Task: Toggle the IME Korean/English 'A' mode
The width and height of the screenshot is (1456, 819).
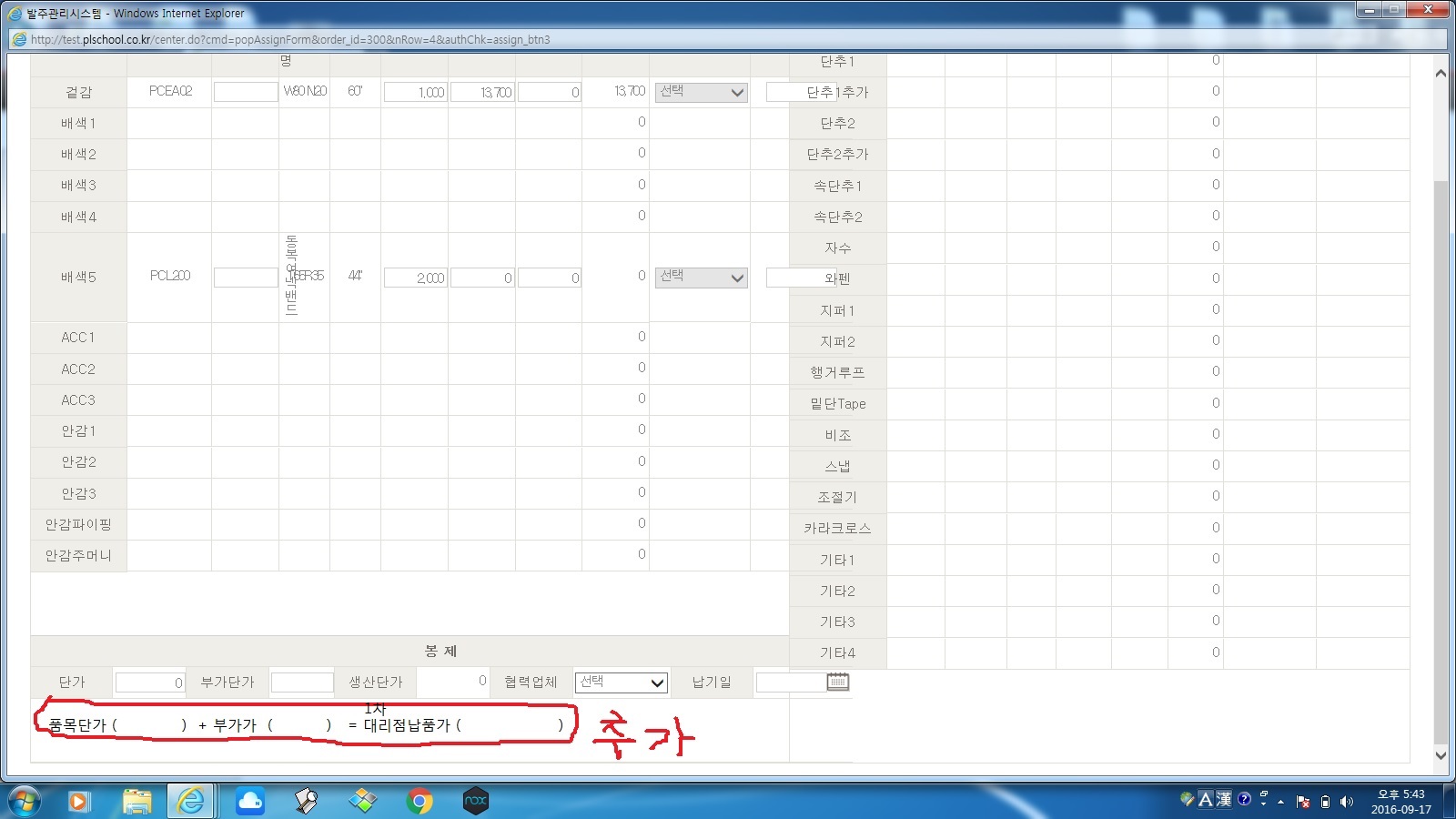Action: click(1206, 799)
